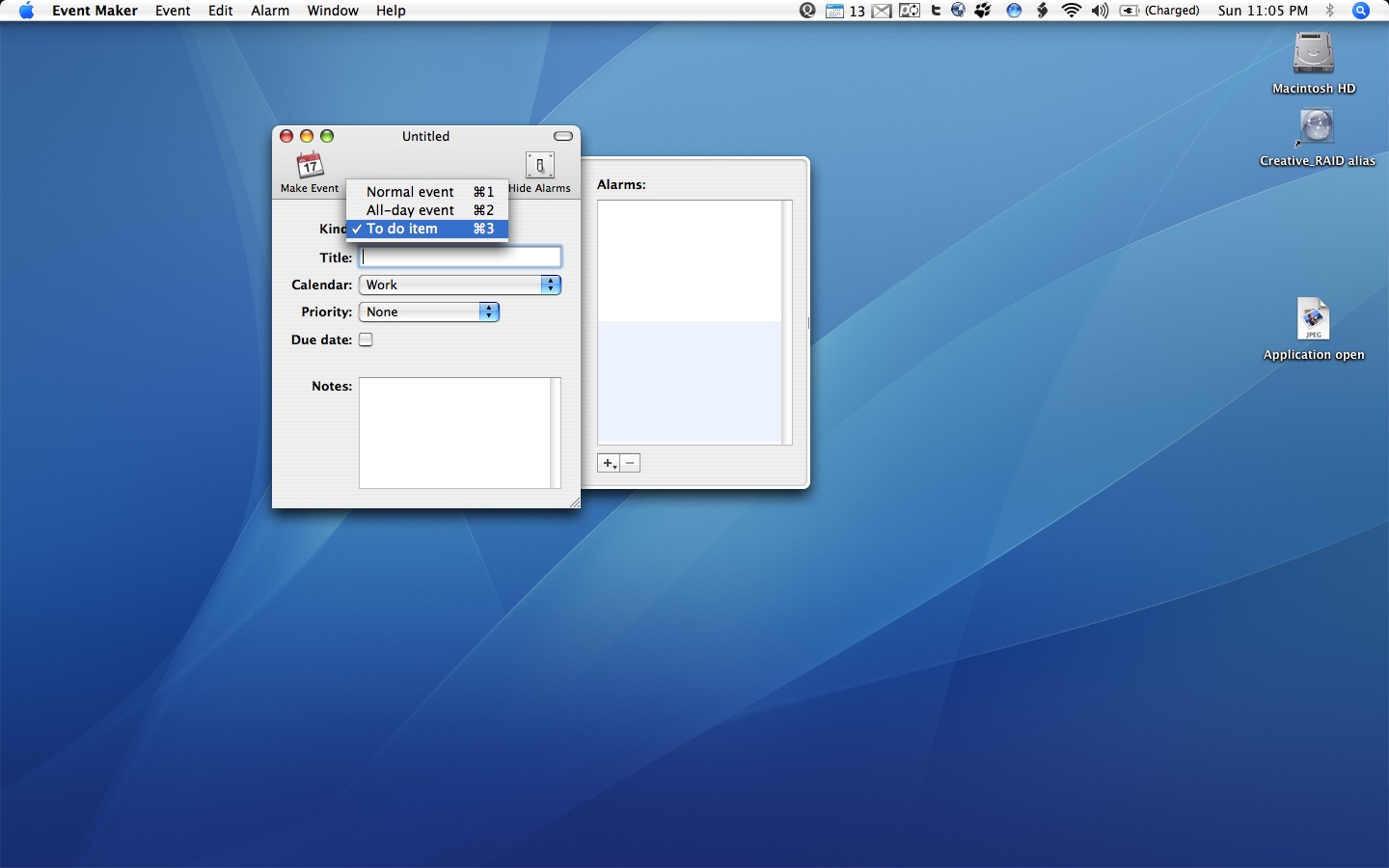Viewport: 1389px width, 868px height.
Task: Click the Make Event calendar icon
Action: (x=310, y=166)
